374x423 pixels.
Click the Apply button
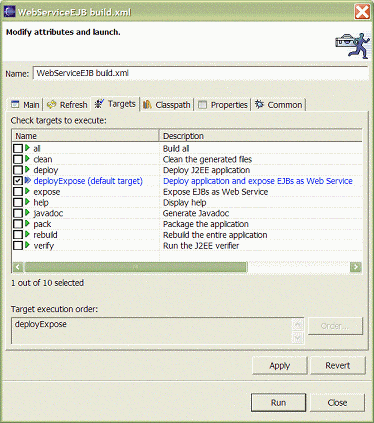(x=280, y=366)
